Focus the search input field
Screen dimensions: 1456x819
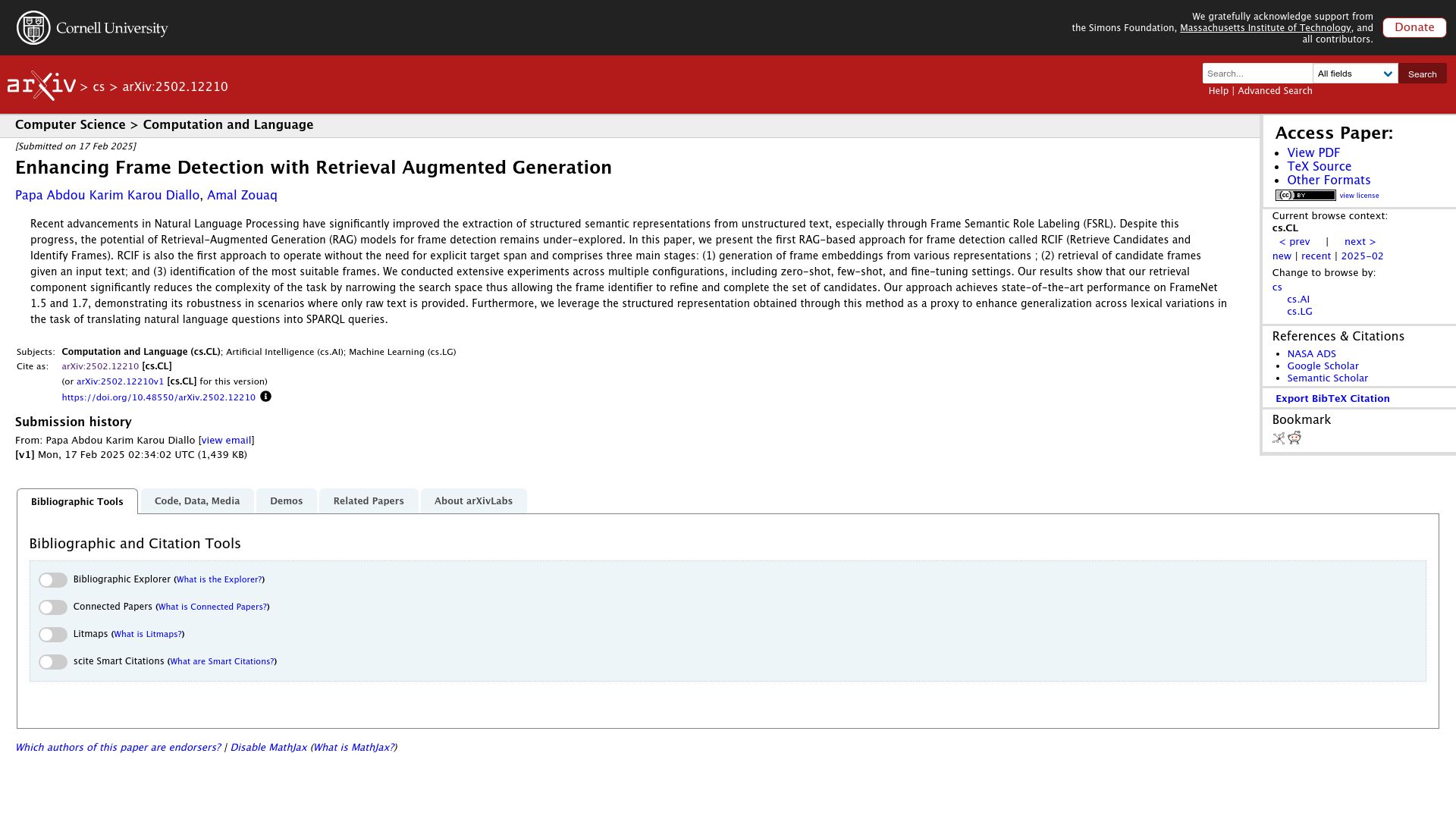click(1257, 74)
